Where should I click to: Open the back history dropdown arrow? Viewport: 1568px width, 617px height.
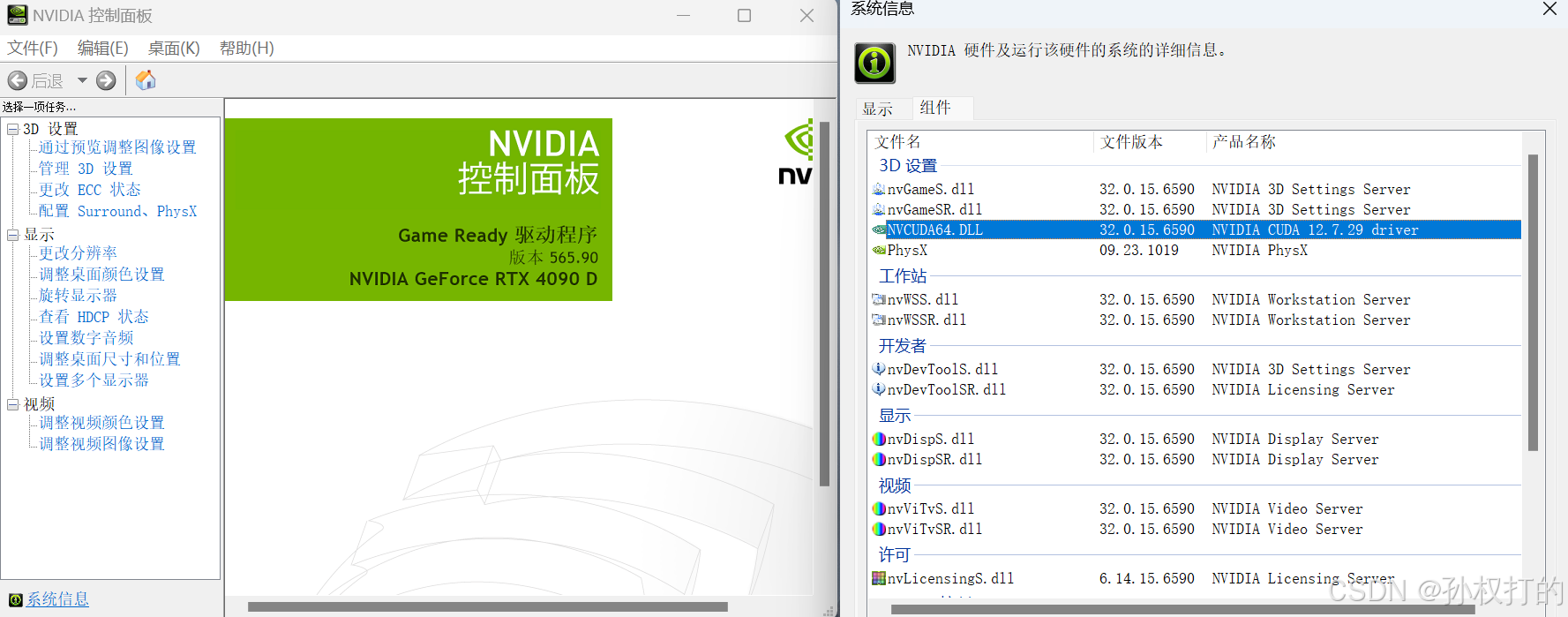(82, 80)
